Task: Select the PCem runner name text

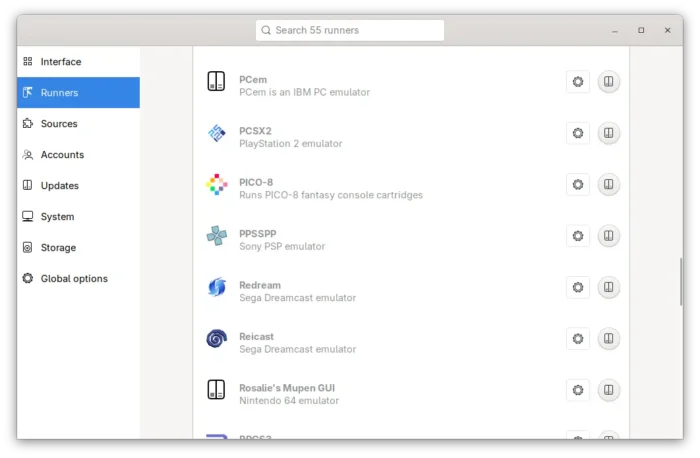Action: tap(253, 79)
